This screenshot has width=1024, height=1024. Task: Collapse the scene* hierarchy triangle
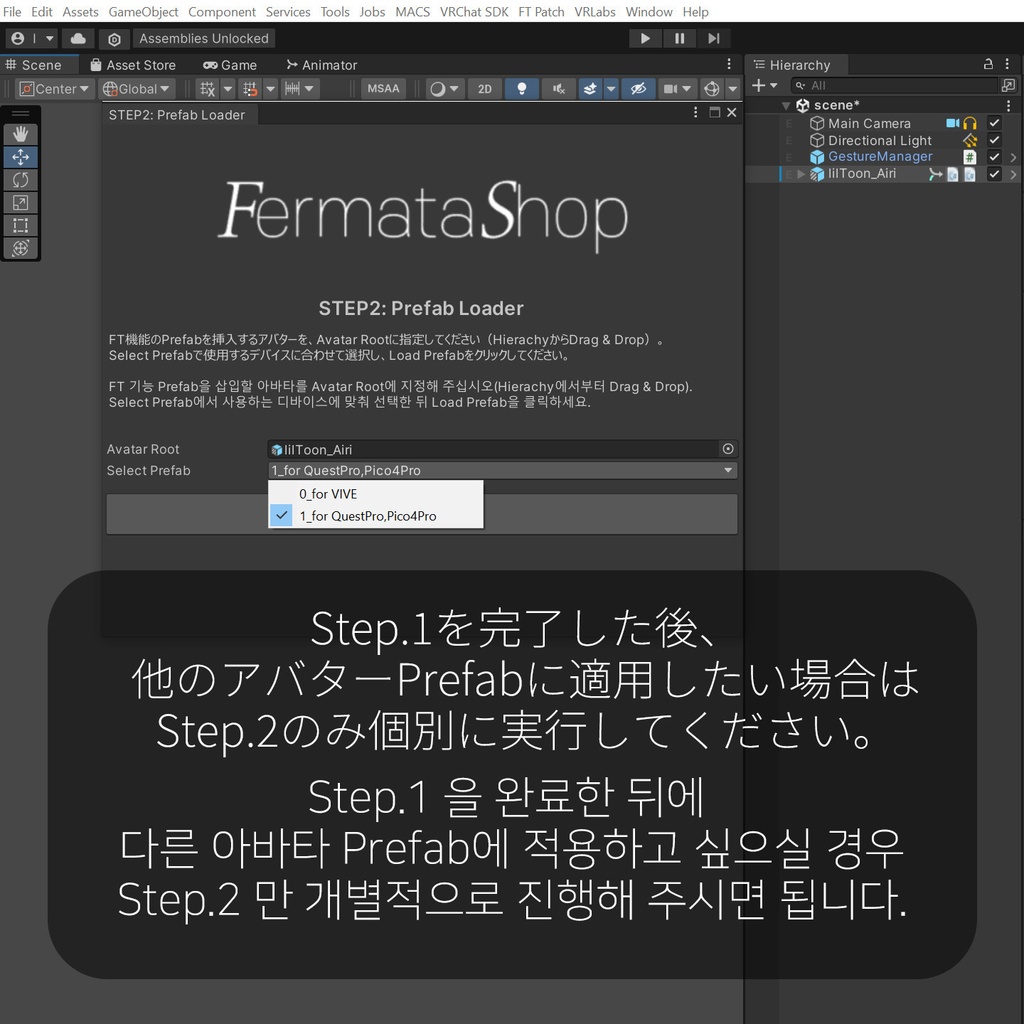point(787,104)
